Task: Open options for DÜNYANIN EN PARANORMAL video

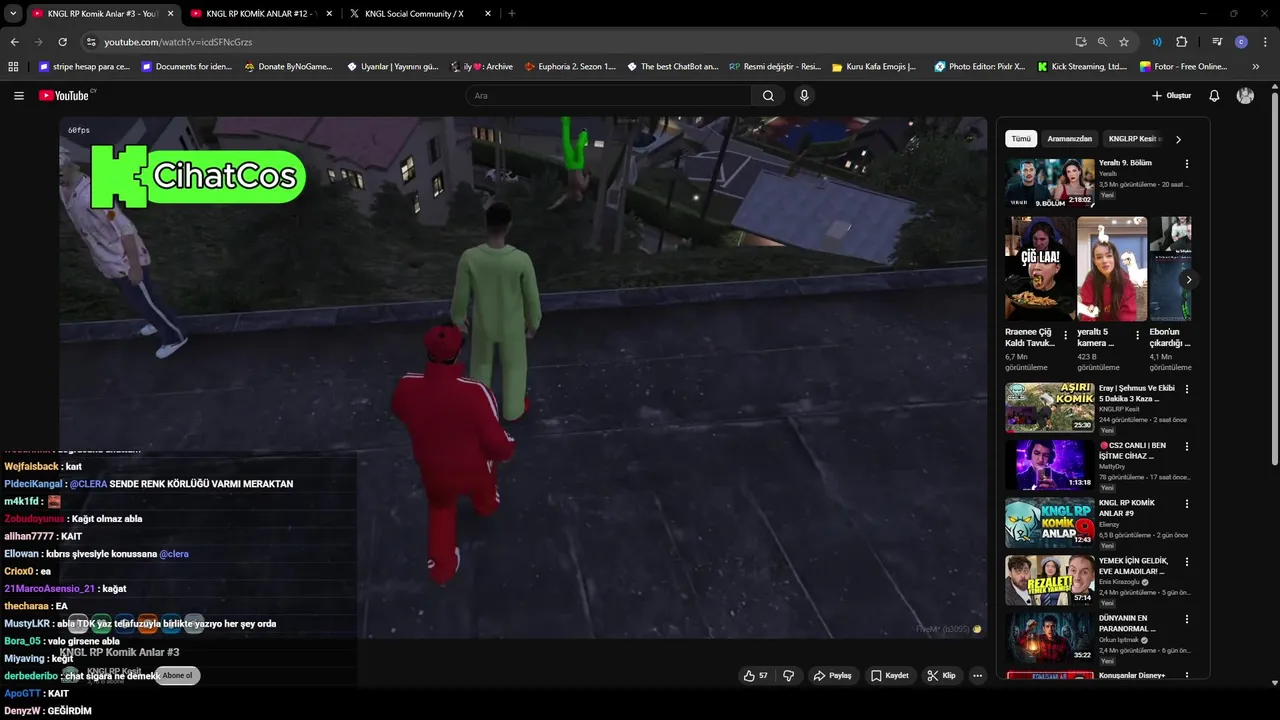Action: tap(1187, 619)
